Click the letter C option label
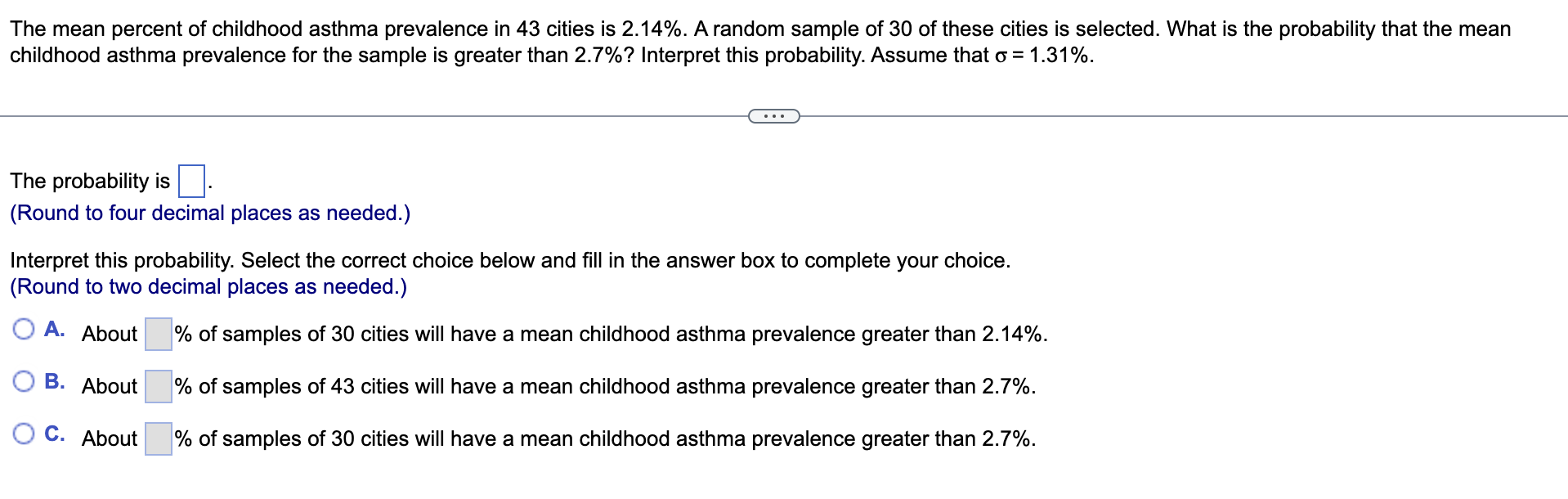This screenshot has height=499, width=1568. (54, 434)
